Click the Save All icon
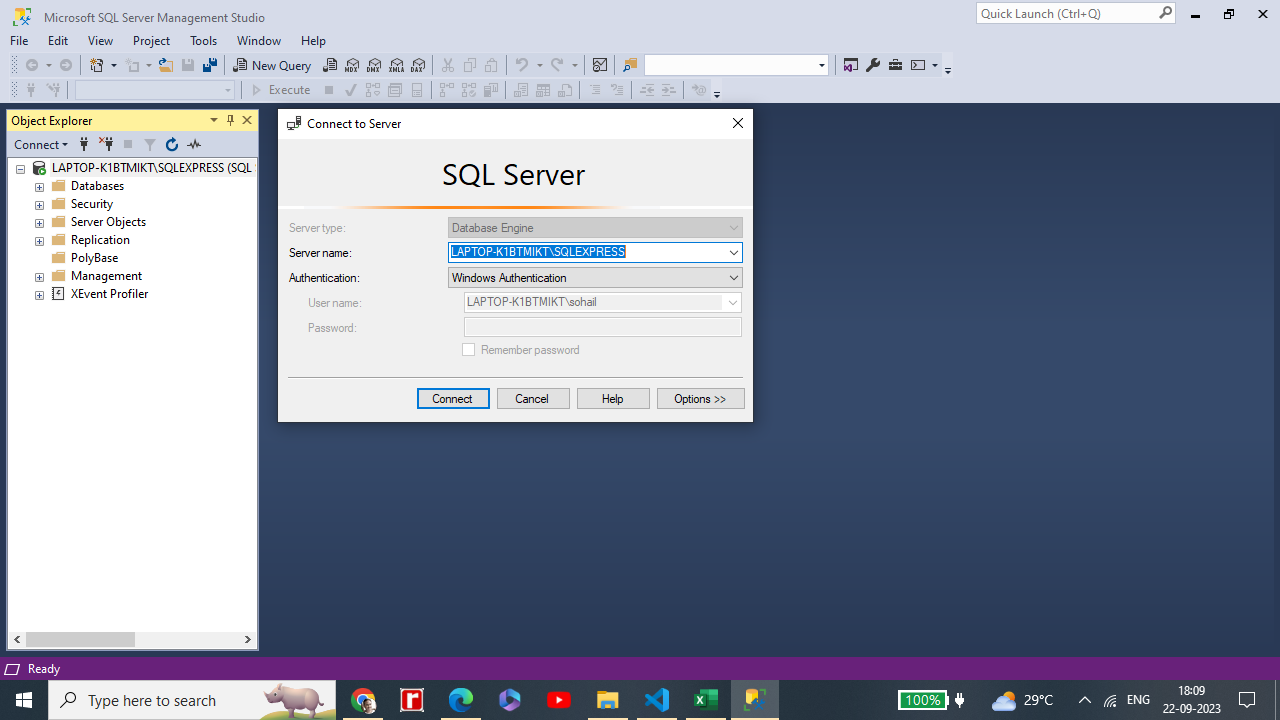1280x720 pixels. point(210,65)
